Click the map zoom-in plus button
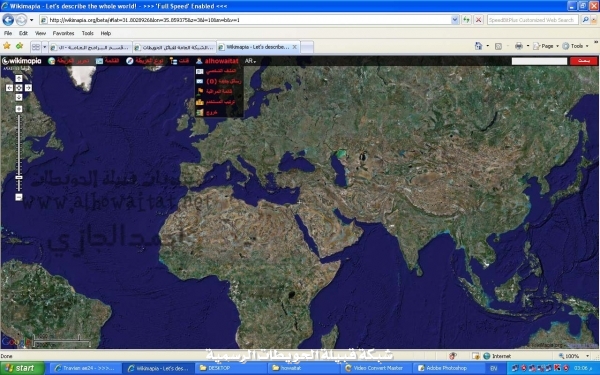This screenshot has height=375, width=600. [19, 109]
